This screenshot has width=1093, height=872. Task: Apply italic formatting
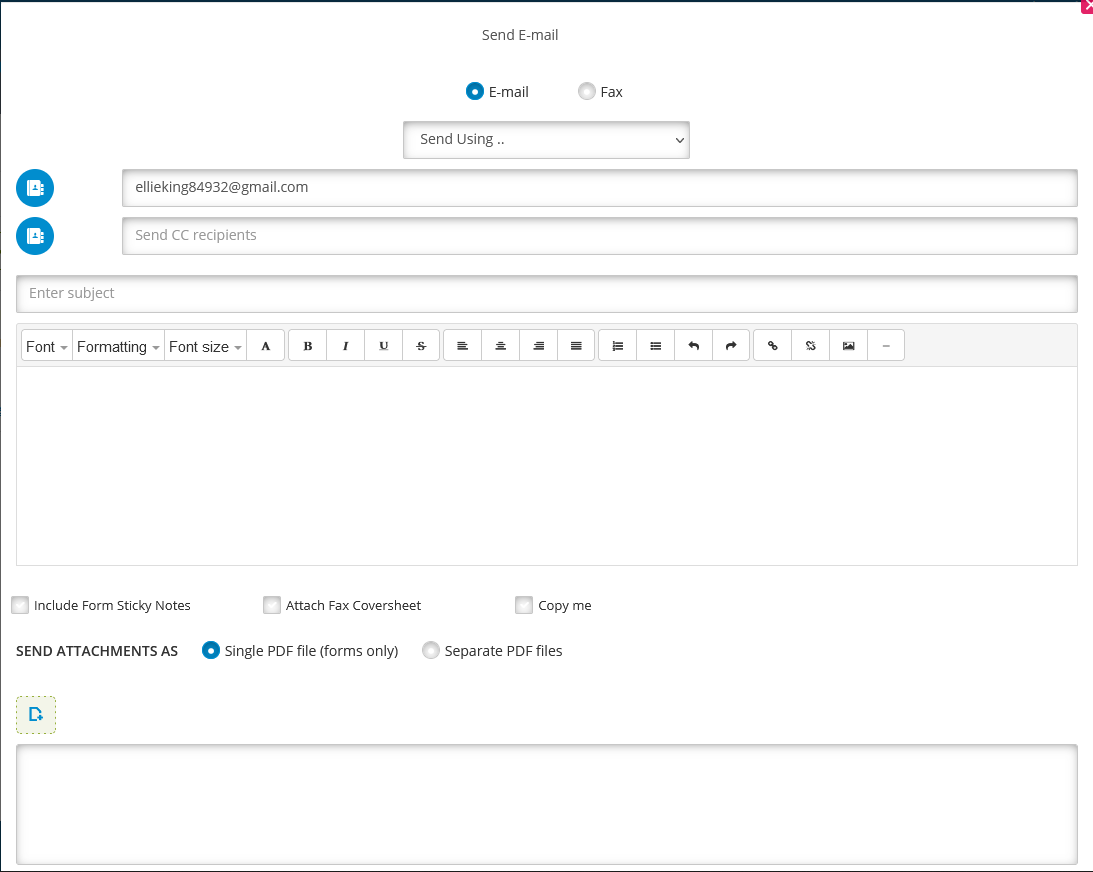345,344
